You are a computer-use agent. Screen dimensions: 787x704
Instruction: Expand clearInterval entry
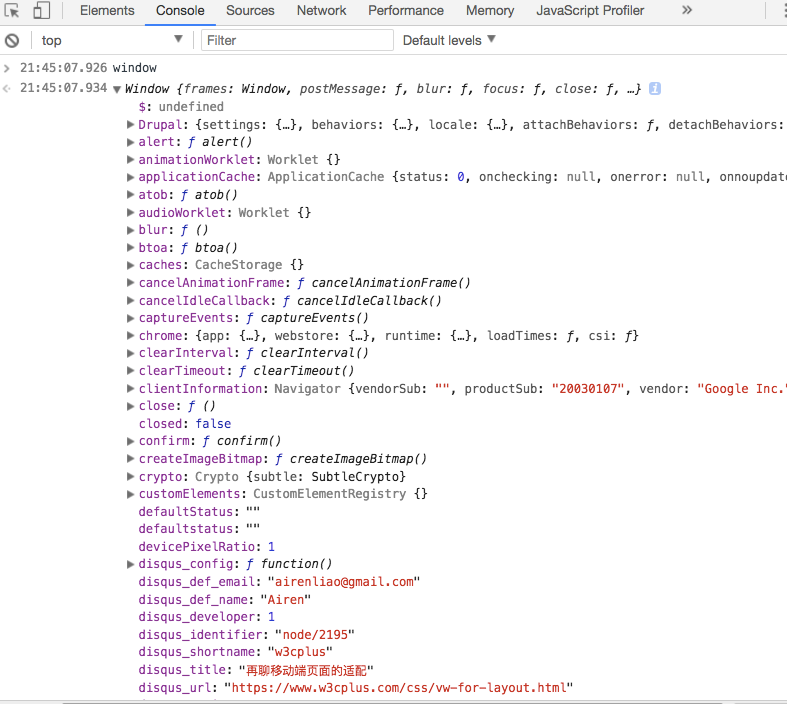(x=130, y=353)
